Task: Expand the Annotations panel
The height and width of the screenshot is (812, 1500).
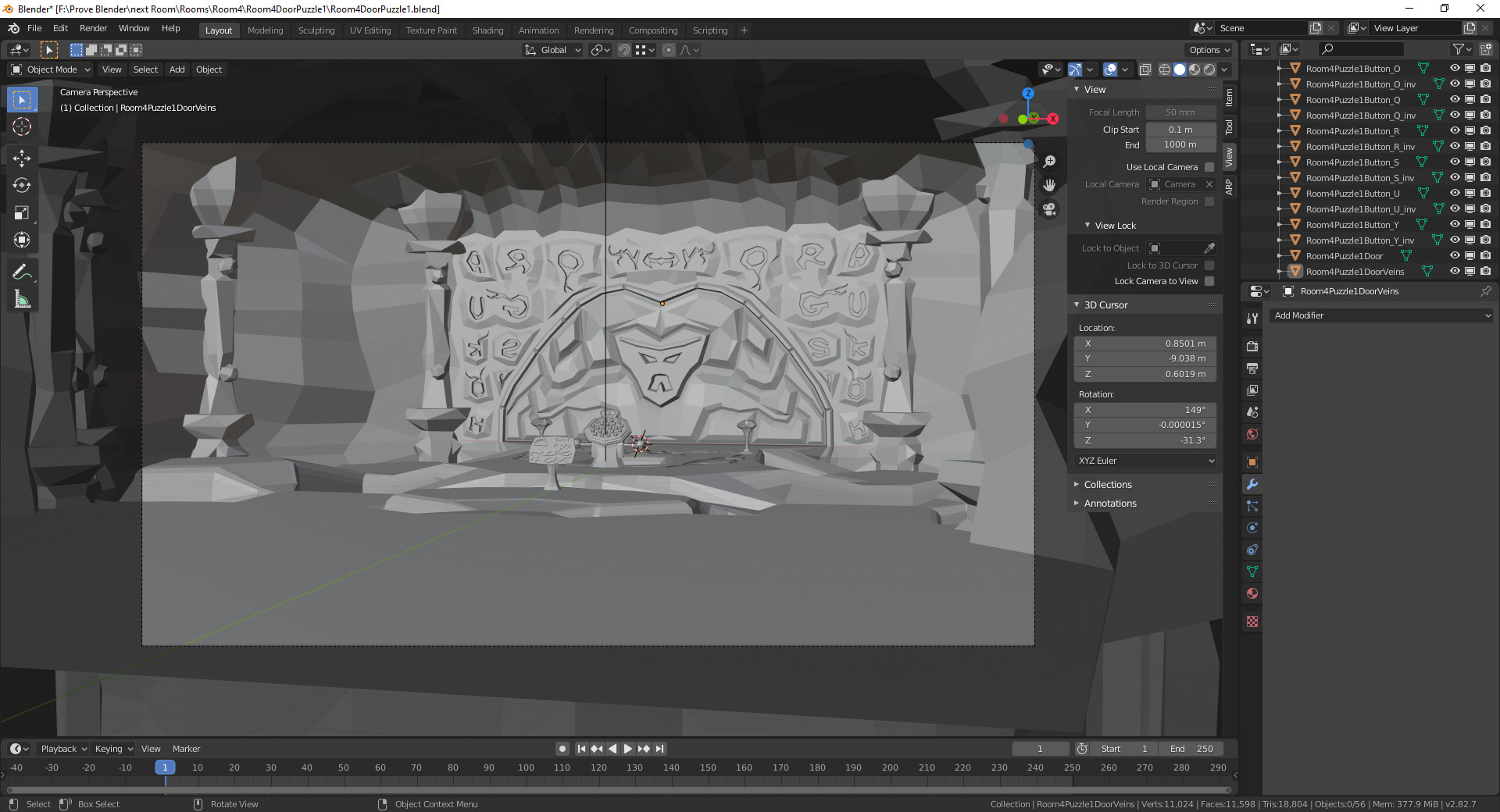Action: (x=1110, y=504)
